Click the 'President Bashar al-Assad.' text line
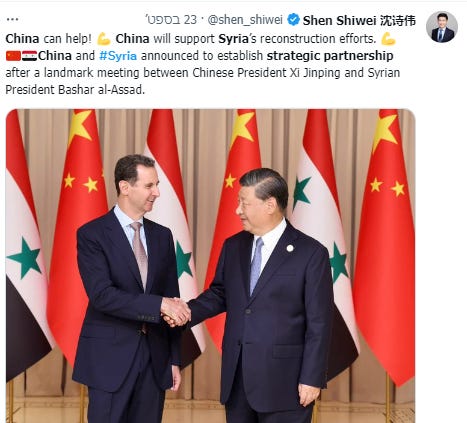This screenshot has height=423, width=467. tap(75, 90)
